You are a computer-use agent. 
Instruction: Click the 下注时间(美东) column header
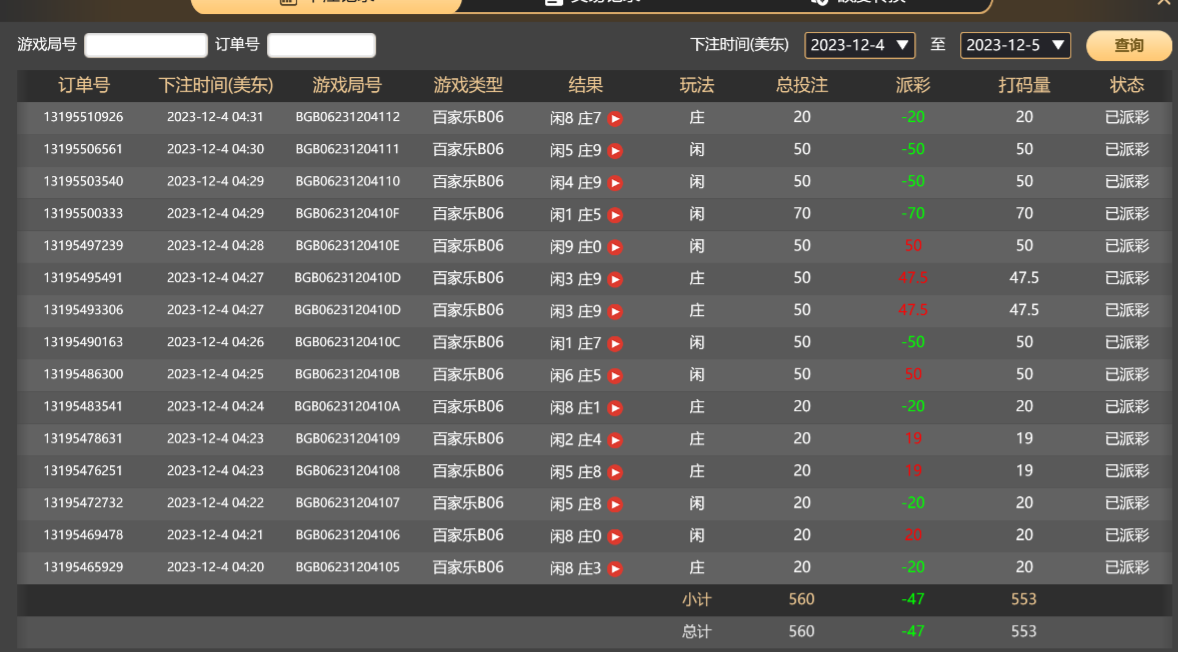[x=216, y=86]
